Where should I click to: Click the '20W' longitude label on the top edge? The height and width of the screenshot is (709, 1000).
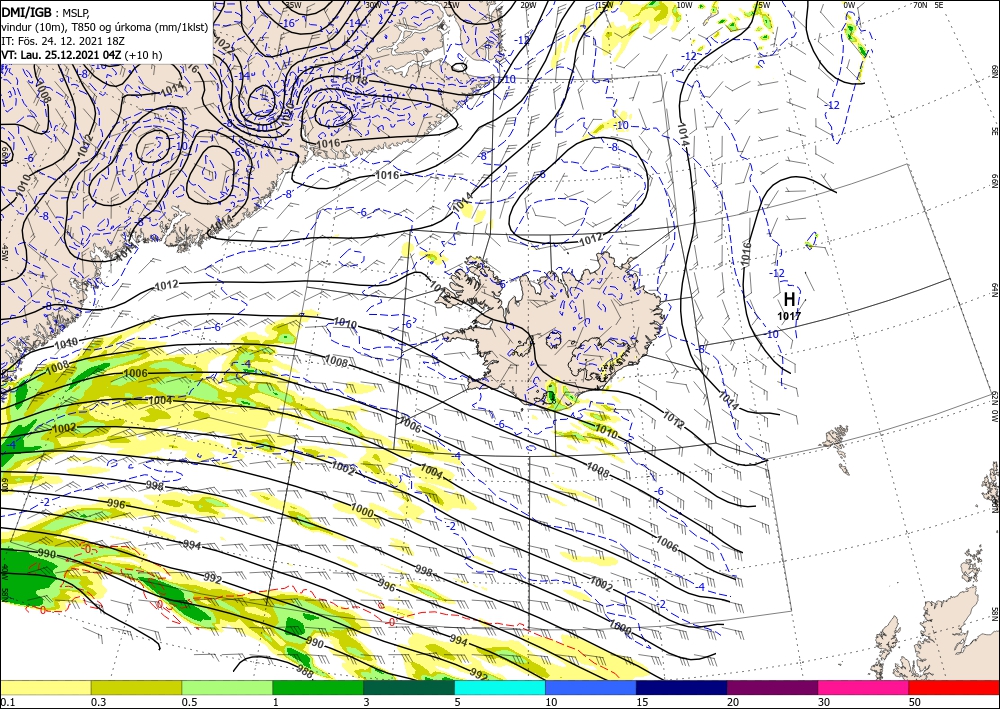(527, 5)
